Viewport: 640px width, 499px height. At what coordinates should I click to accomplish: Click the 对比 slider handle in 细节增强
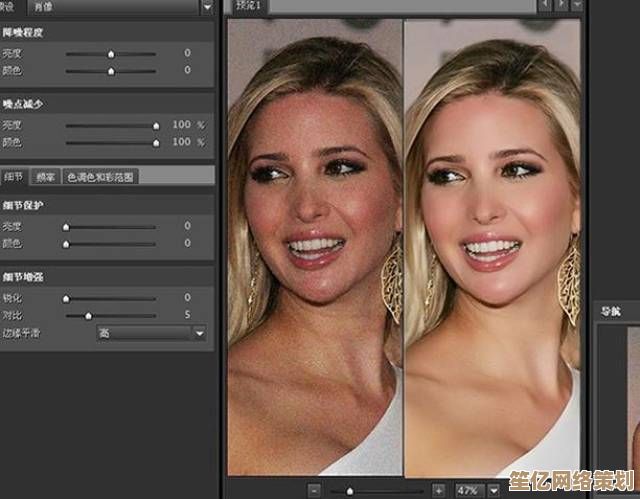point(88,315)
